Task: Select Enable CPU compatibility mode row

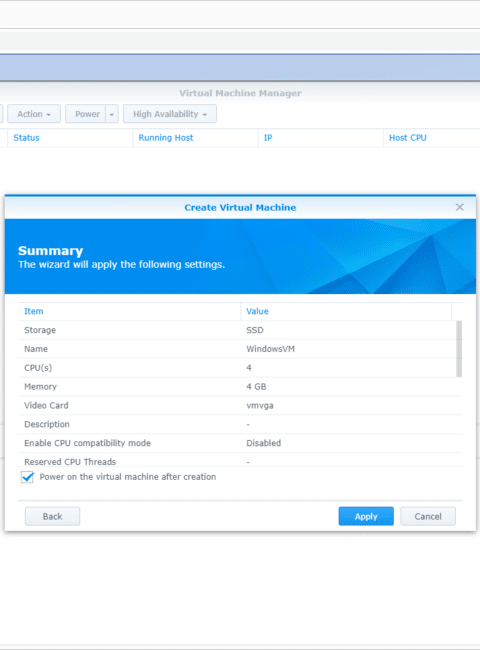Action: coord(240,443)
